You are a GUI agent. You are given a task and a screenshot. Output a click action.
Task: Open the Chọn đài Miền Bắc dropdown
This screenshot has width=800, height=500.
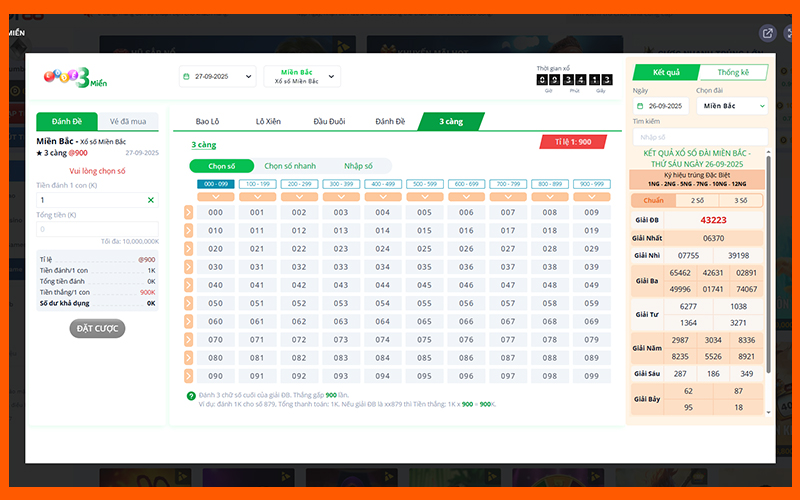(x=732, y=106)
